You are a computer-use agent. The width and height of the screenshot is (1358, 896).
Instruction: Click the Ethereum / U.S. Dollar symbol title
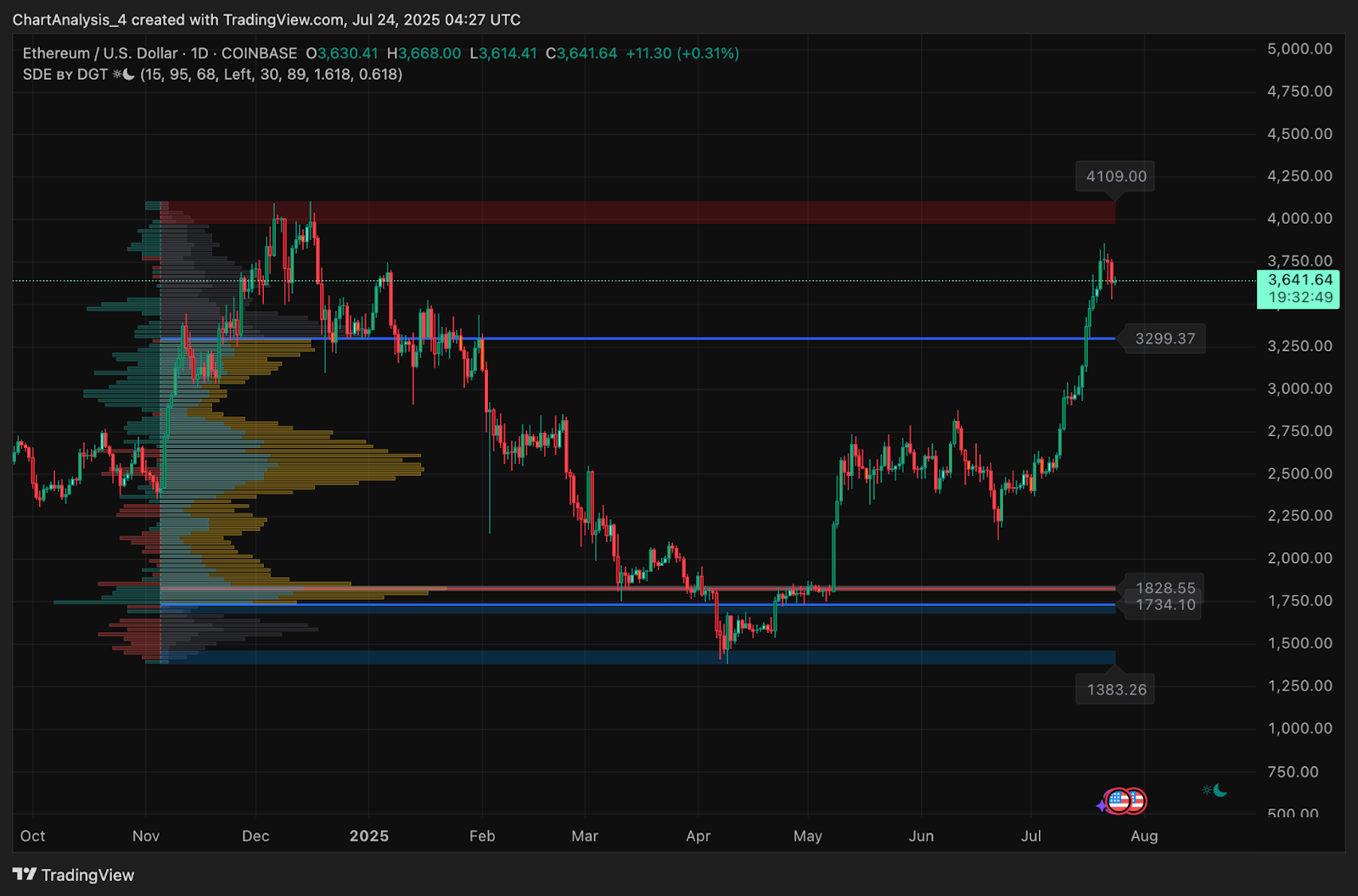100,53
